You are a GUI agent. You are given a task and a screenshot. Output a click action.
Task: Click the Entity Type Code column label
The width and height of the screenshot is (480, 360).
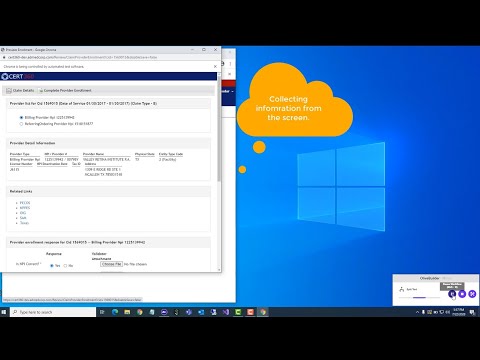coord(171,154)
